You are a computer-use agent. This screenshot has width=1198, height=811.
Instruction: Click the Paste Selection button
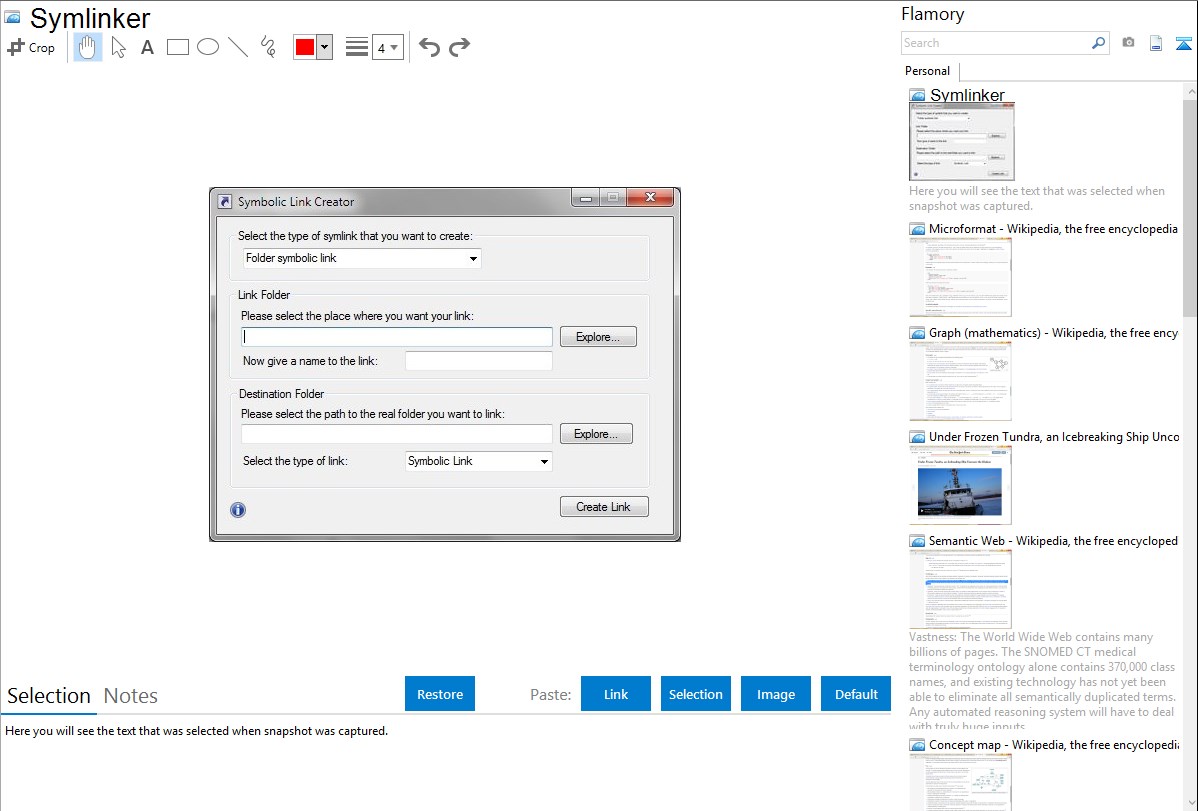point(695,694)
